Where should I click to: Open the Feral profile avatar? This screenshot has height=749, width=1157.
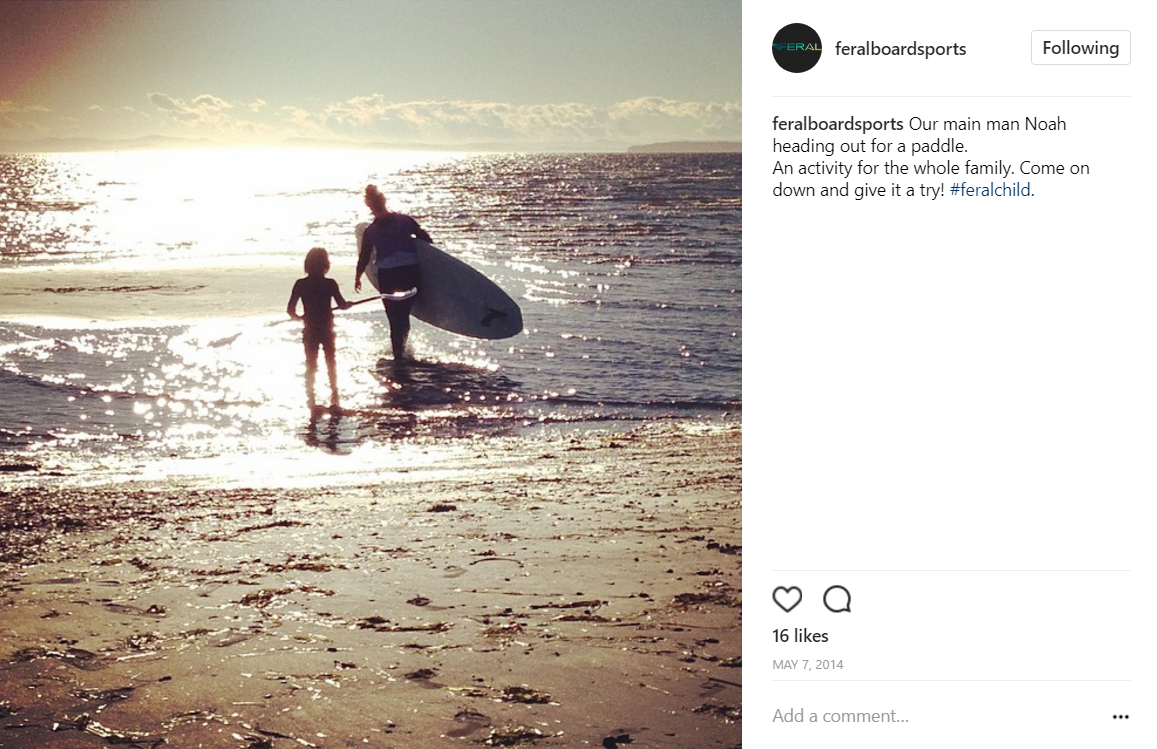(797, 48)
